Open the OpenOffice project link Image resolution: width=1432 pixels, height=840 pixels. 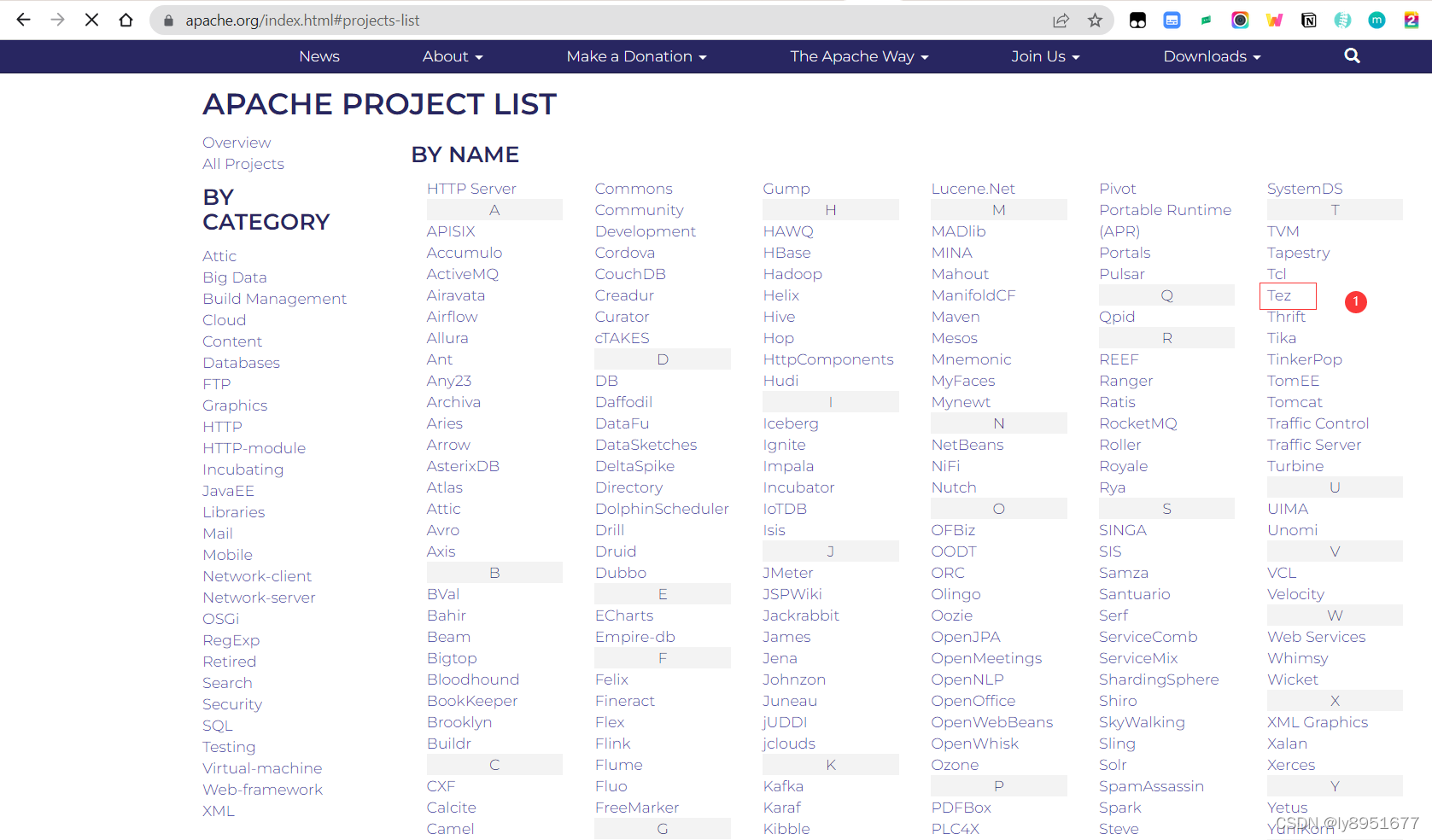[x=973, y=701]
